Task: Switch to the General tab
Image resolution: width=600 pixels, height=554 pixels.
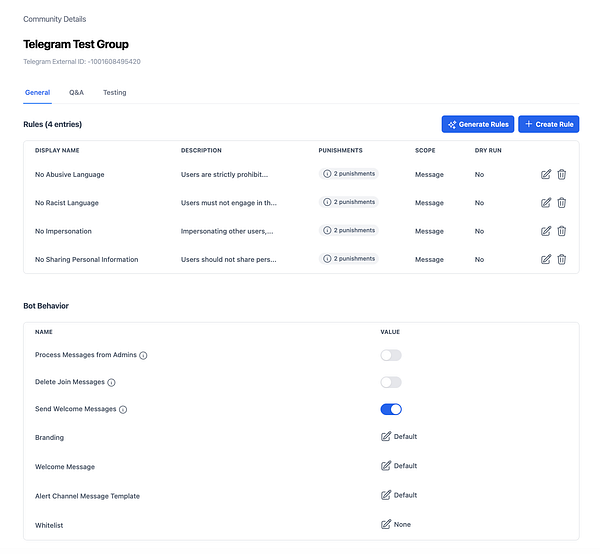Action: [x=38, y=93]
